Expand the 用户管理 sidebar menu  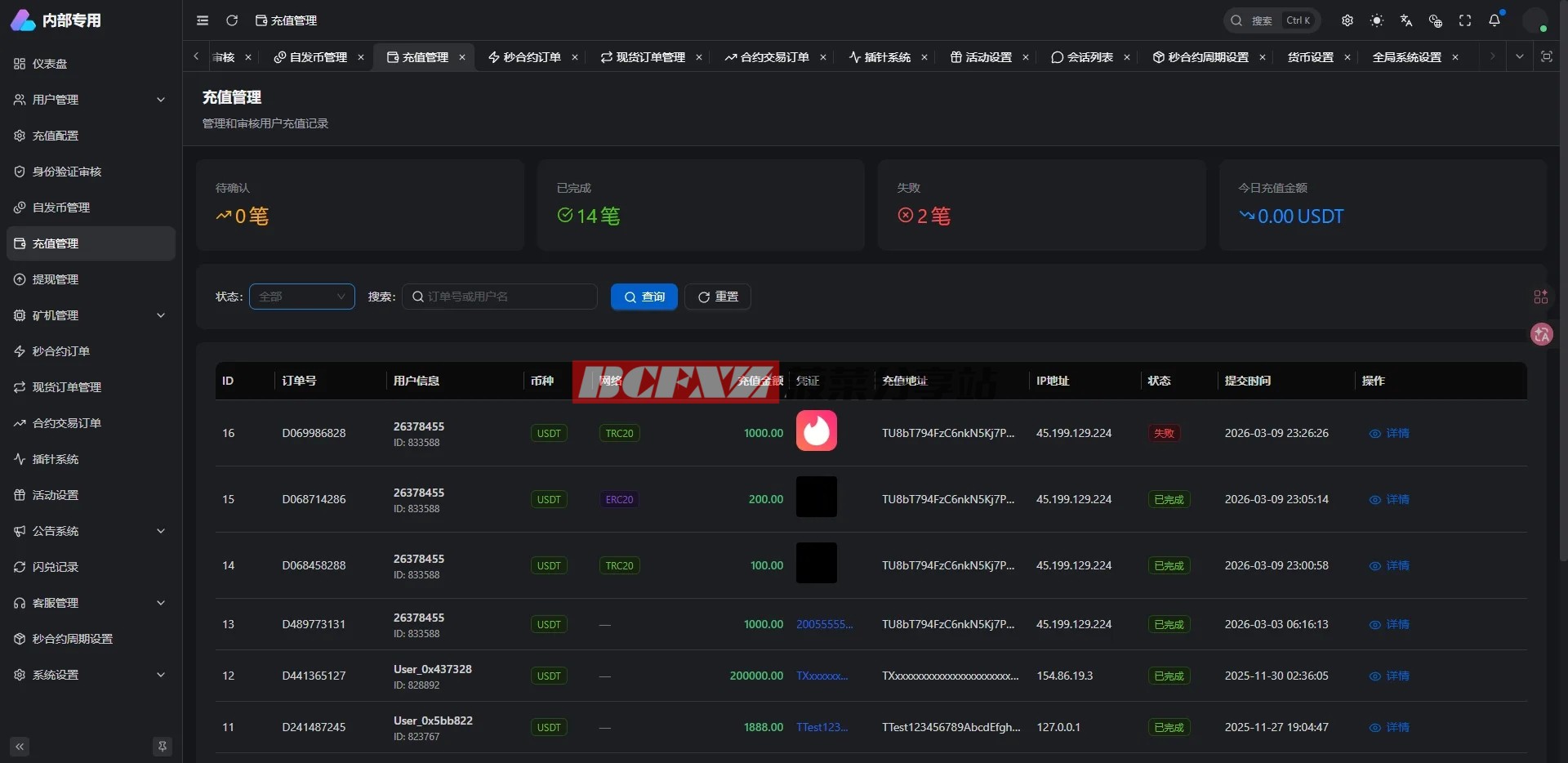[90, 100]
